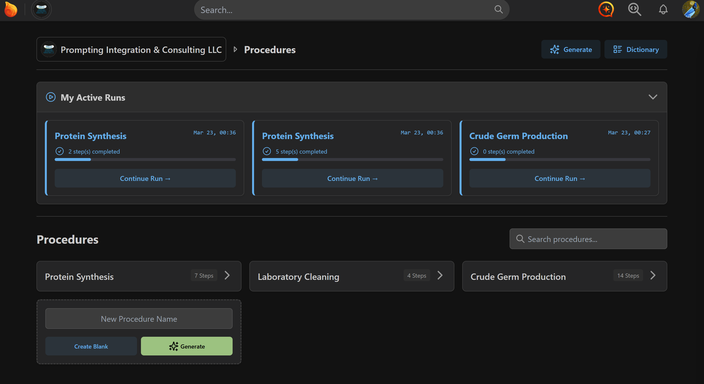Click progress bar of 2 steps Protein Synthesis run
Viewport: 704px width, 384px height.
click(145, 159)
